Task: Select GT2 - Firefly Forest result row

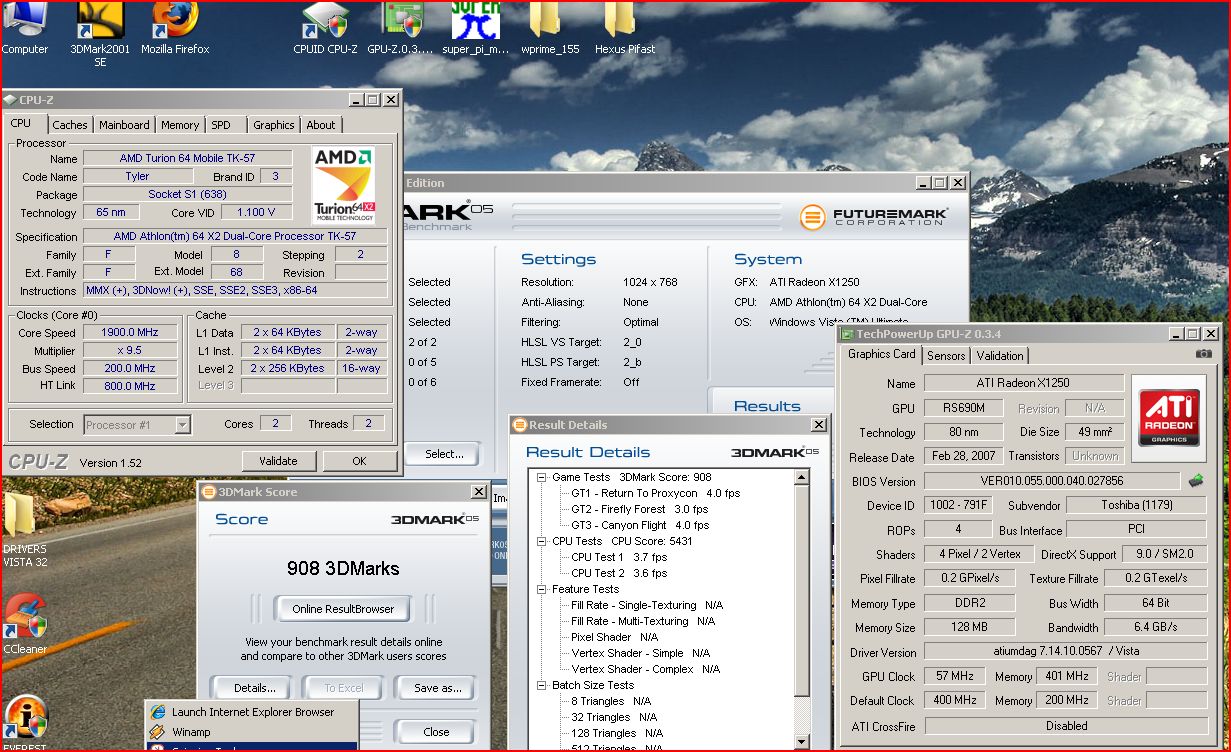Action: [640, 509]
